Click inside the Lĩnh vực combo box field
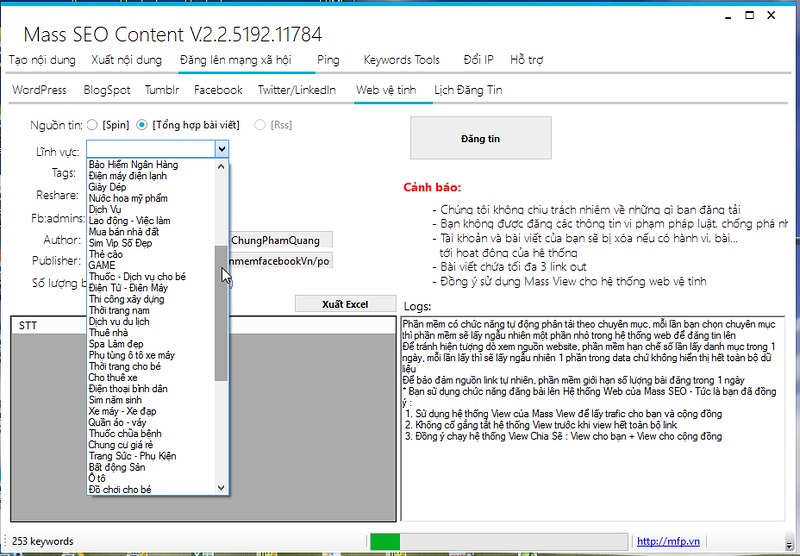The image size is (800, 556). click(151, 149)
